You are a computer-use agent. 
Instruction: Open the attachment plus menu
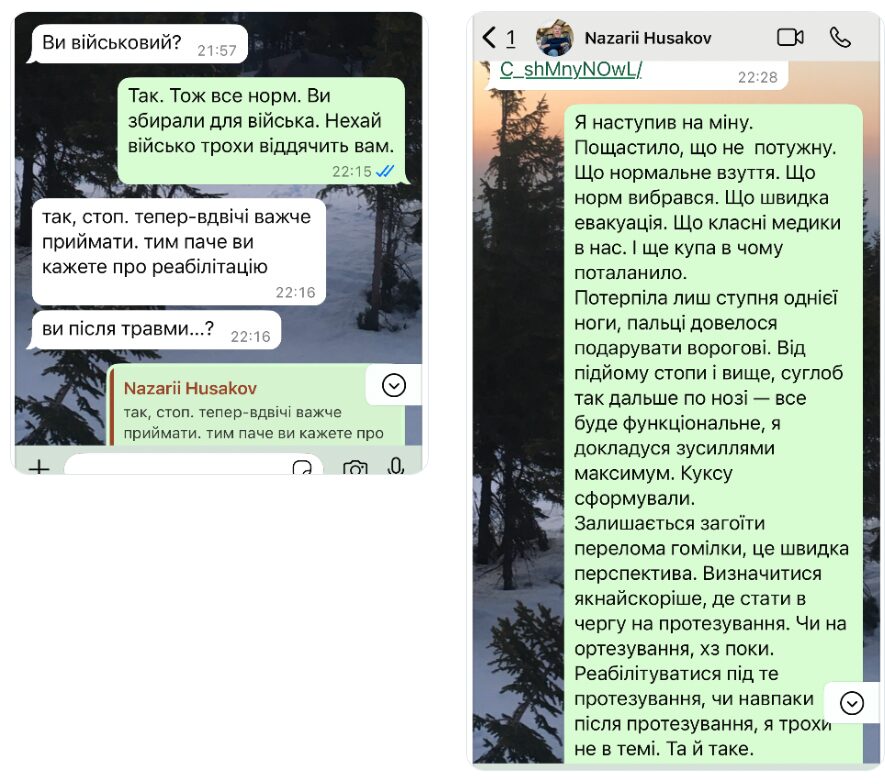(40, 467)
